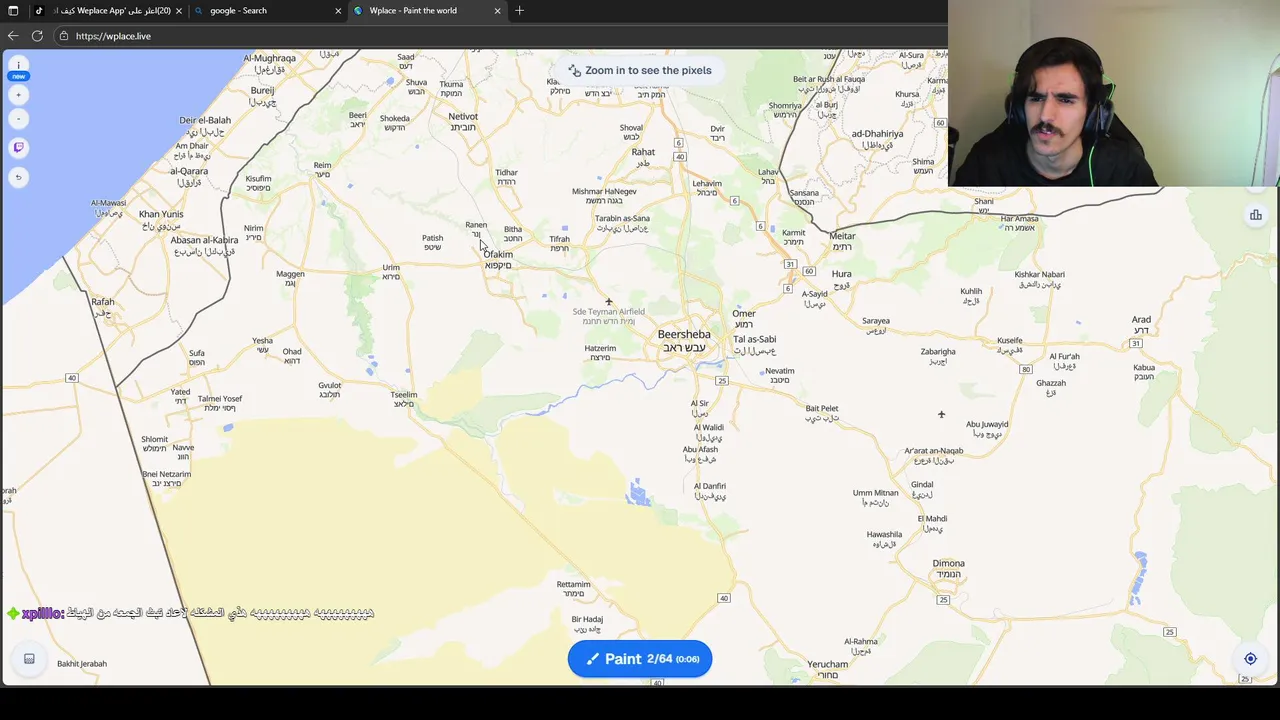This screenshot has height=720, width=1280.
Task: Click the locate-me crosshair icon
Action: 1250,659
